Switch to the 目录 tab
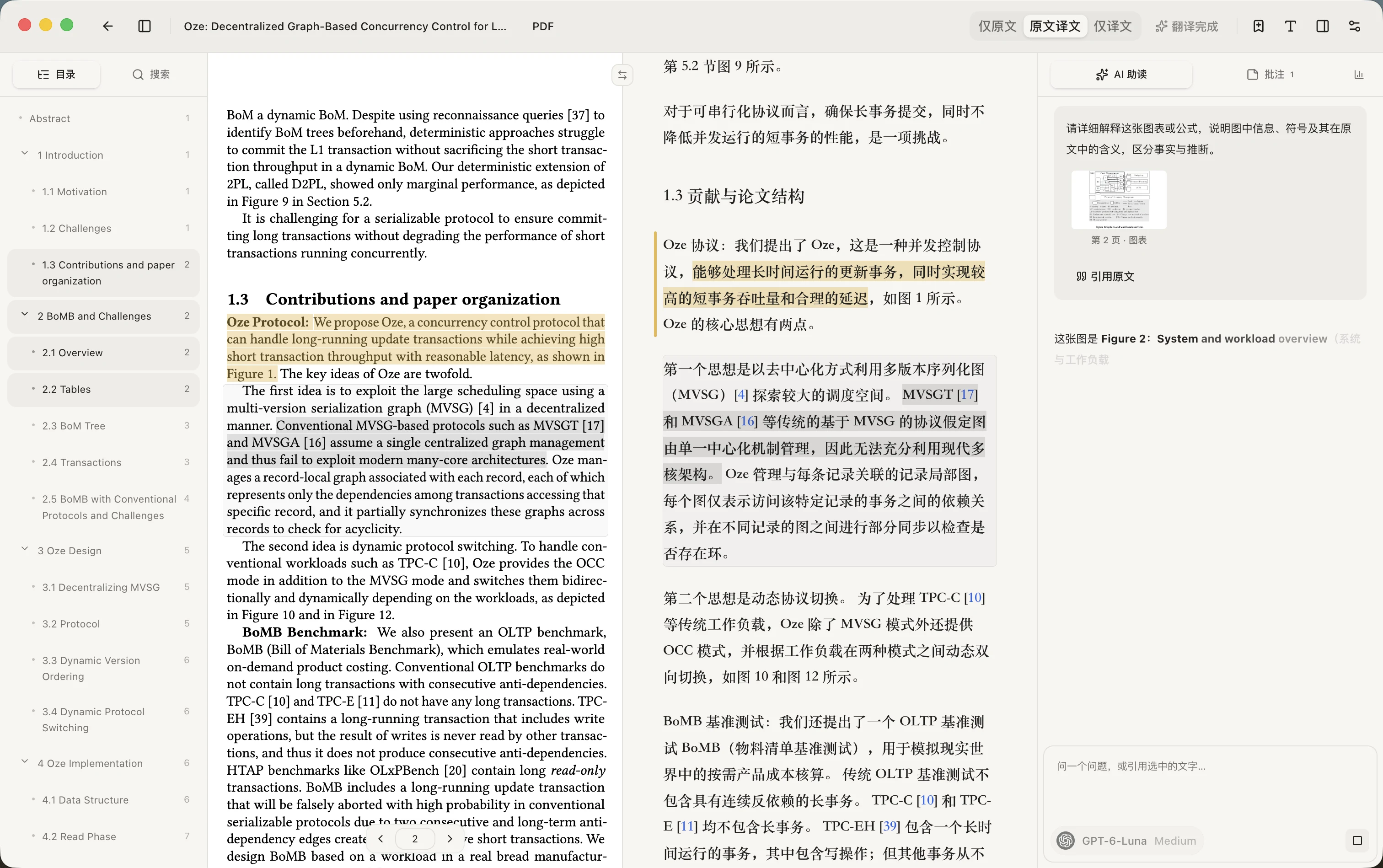Image resolution: width=1383 pixels, height=868 pixels. click(57, 75)
